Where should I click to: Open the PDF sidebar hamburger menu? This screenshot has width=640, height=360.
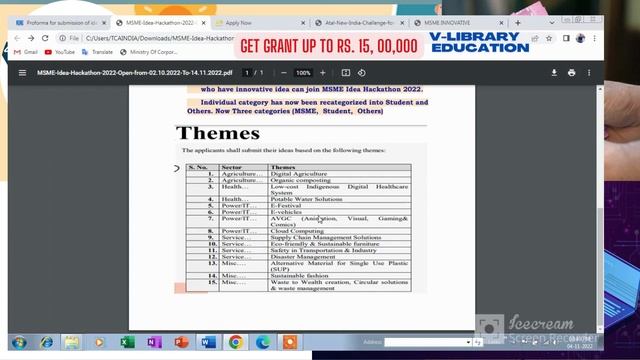[x=22, y=73]
